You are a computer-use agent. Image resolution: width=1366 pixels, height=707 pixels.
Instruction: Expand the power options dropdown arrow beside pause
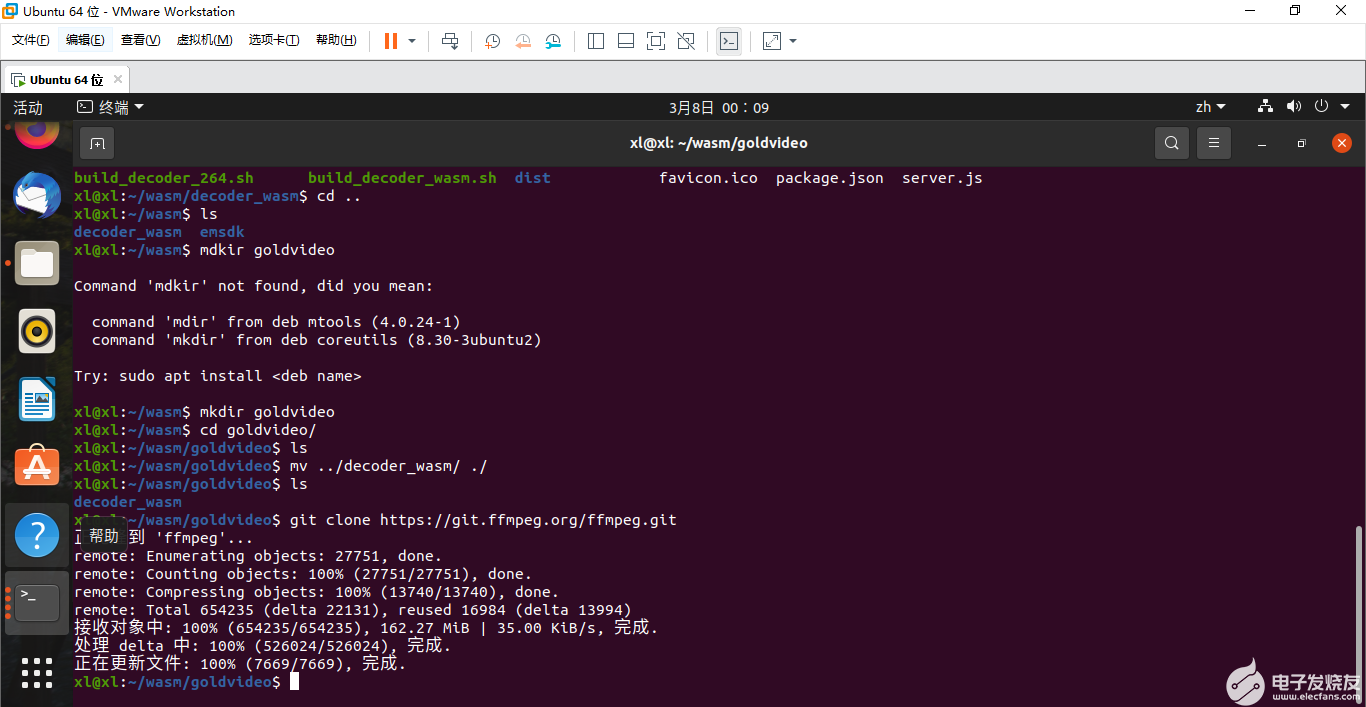[x=412, y=41]
